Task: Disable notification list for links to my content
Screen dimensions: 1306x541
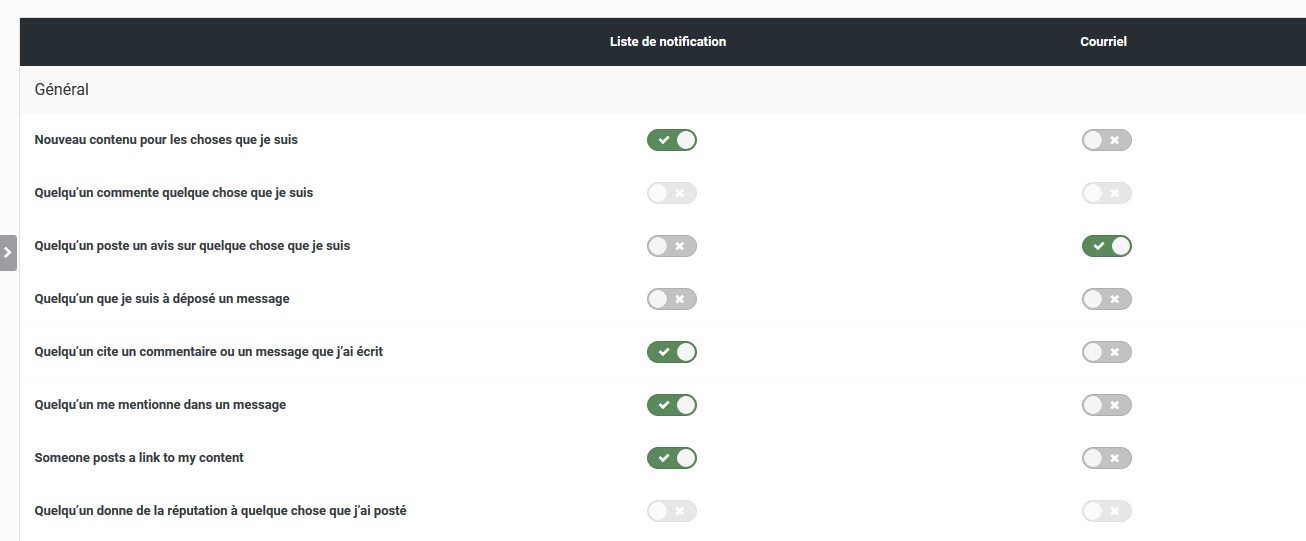Action: tap(671, 458)
